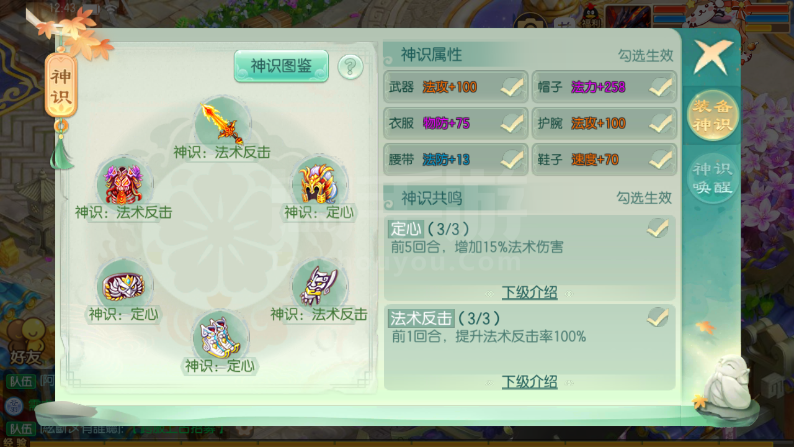Select the purple armor 神识 icon
This screenshot has width=794, height=447.
(124, 183)
